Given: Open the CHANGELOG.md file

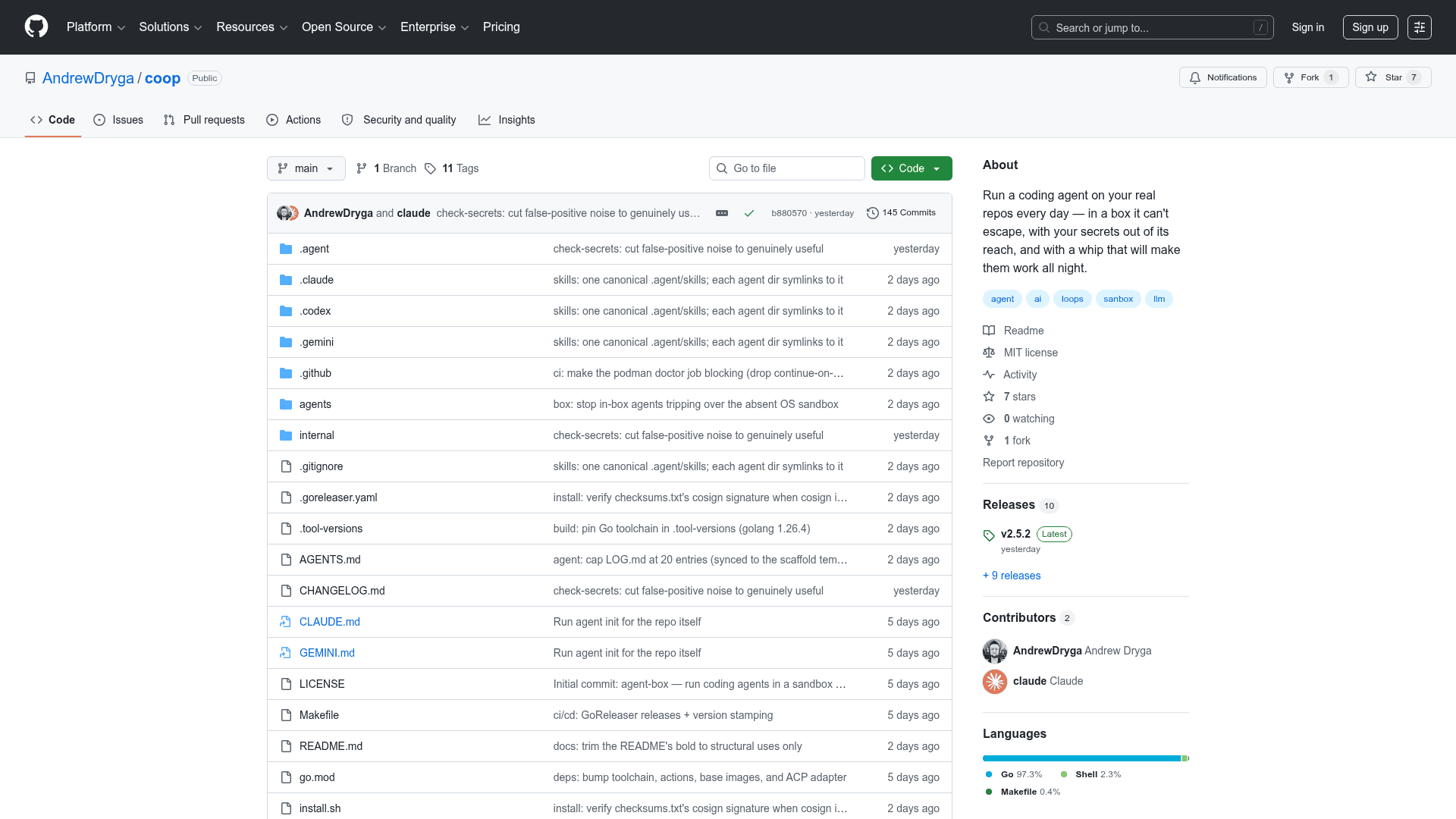Looking at the screenshot, I should [342, 591].
